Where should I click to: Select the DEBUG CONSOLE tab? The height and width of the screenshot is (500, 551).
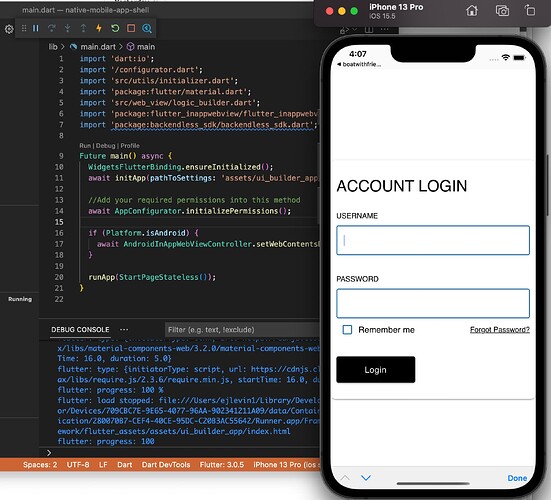(80, 330)
